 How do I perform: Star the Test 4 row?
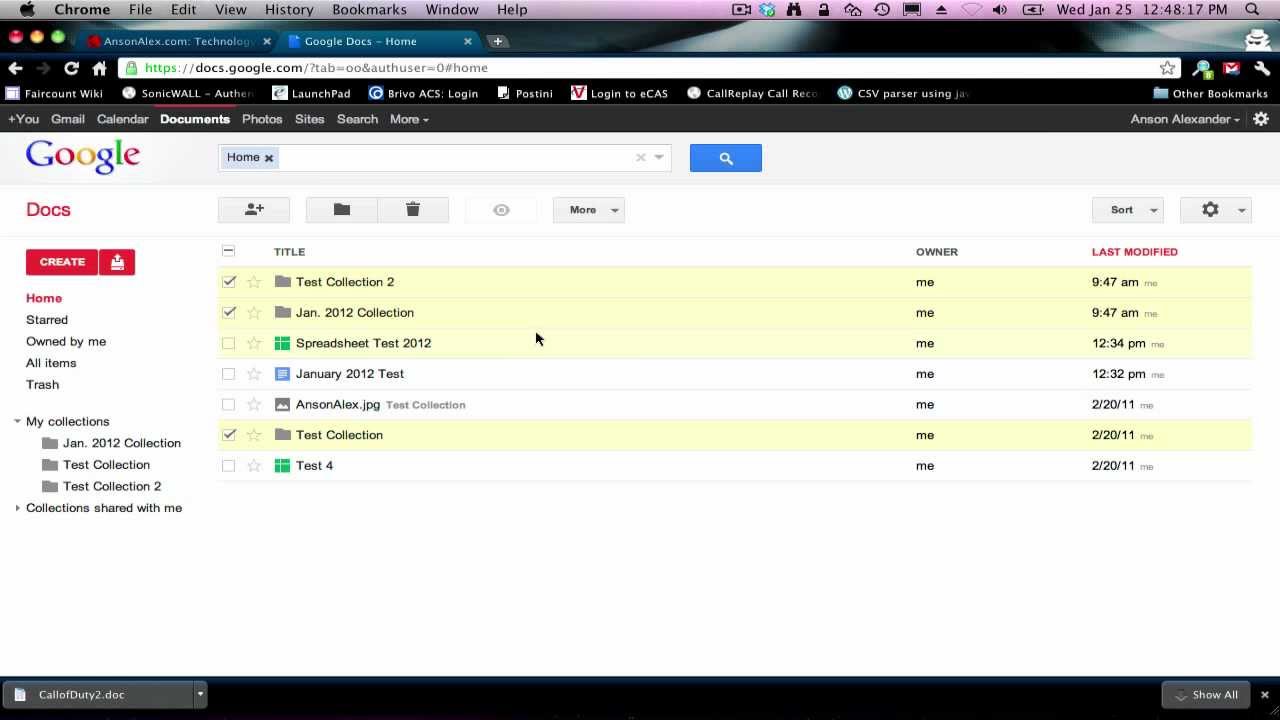point(254,466)
